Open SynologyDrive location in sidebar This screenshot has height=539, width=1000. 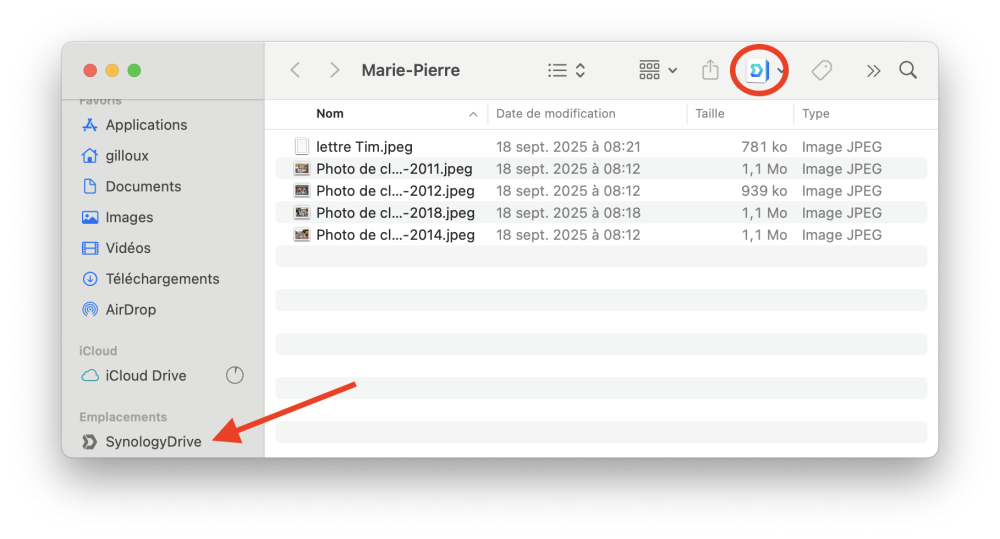click(x=153, y=442)
